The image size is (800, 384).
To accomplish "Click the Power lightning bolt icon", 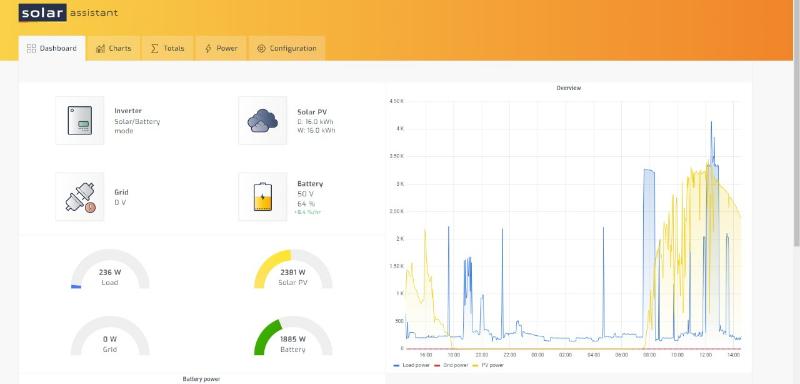I will 208,48.
